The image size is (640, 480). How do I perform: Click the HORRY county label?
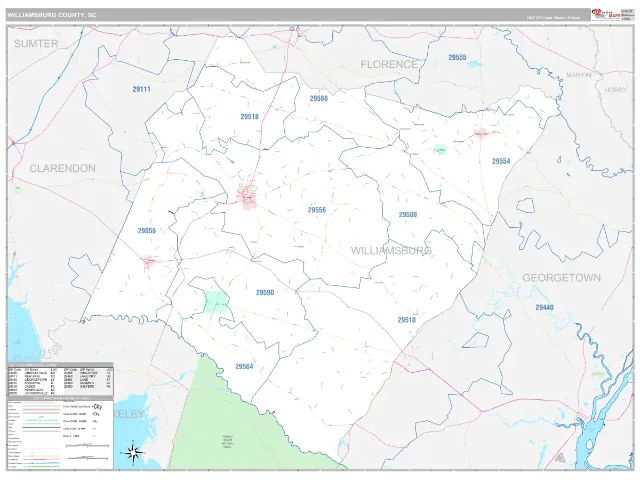[615, 90]
